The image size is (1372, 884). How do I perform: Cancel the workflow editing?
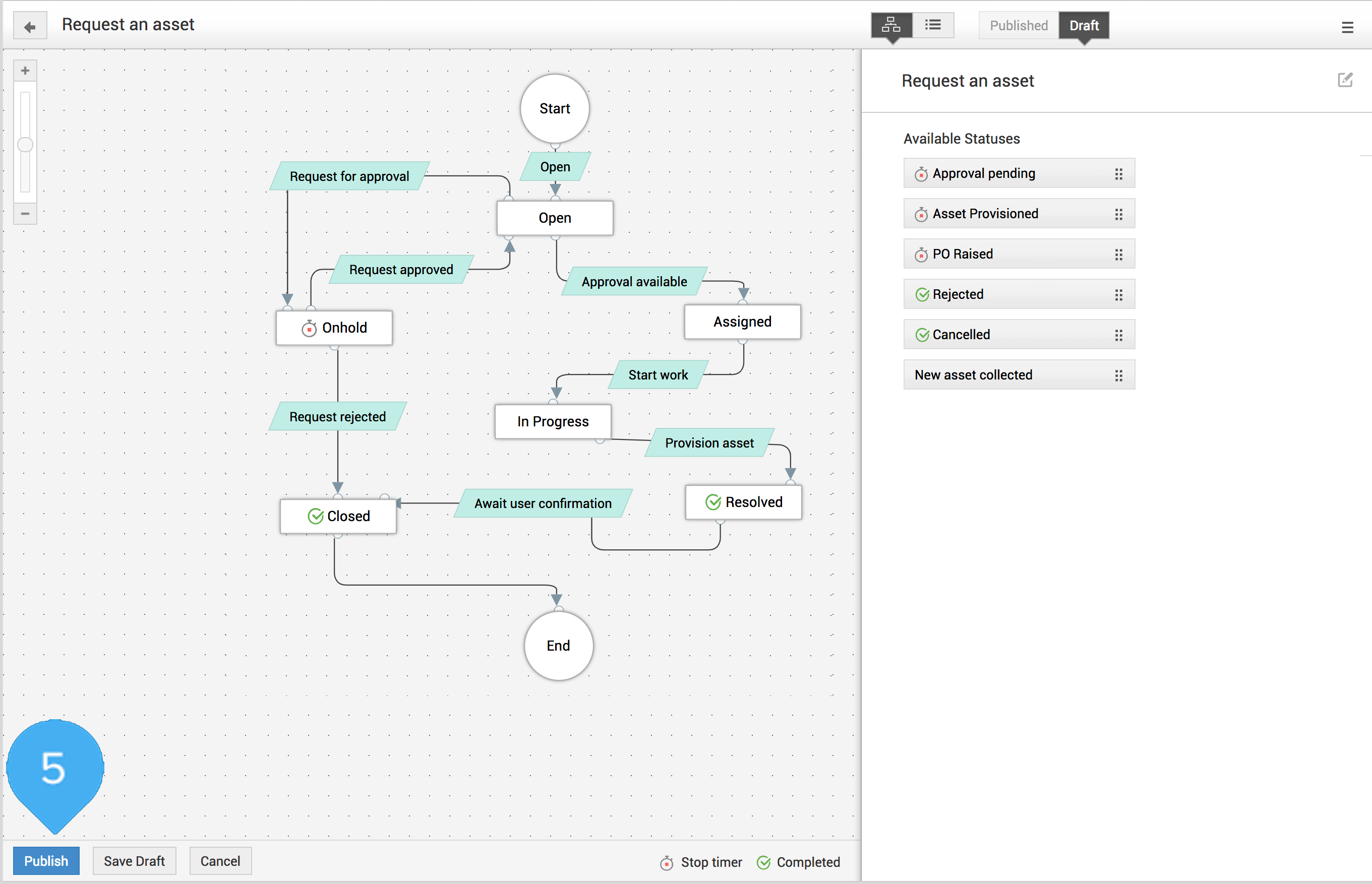click(x=220, y=860)
